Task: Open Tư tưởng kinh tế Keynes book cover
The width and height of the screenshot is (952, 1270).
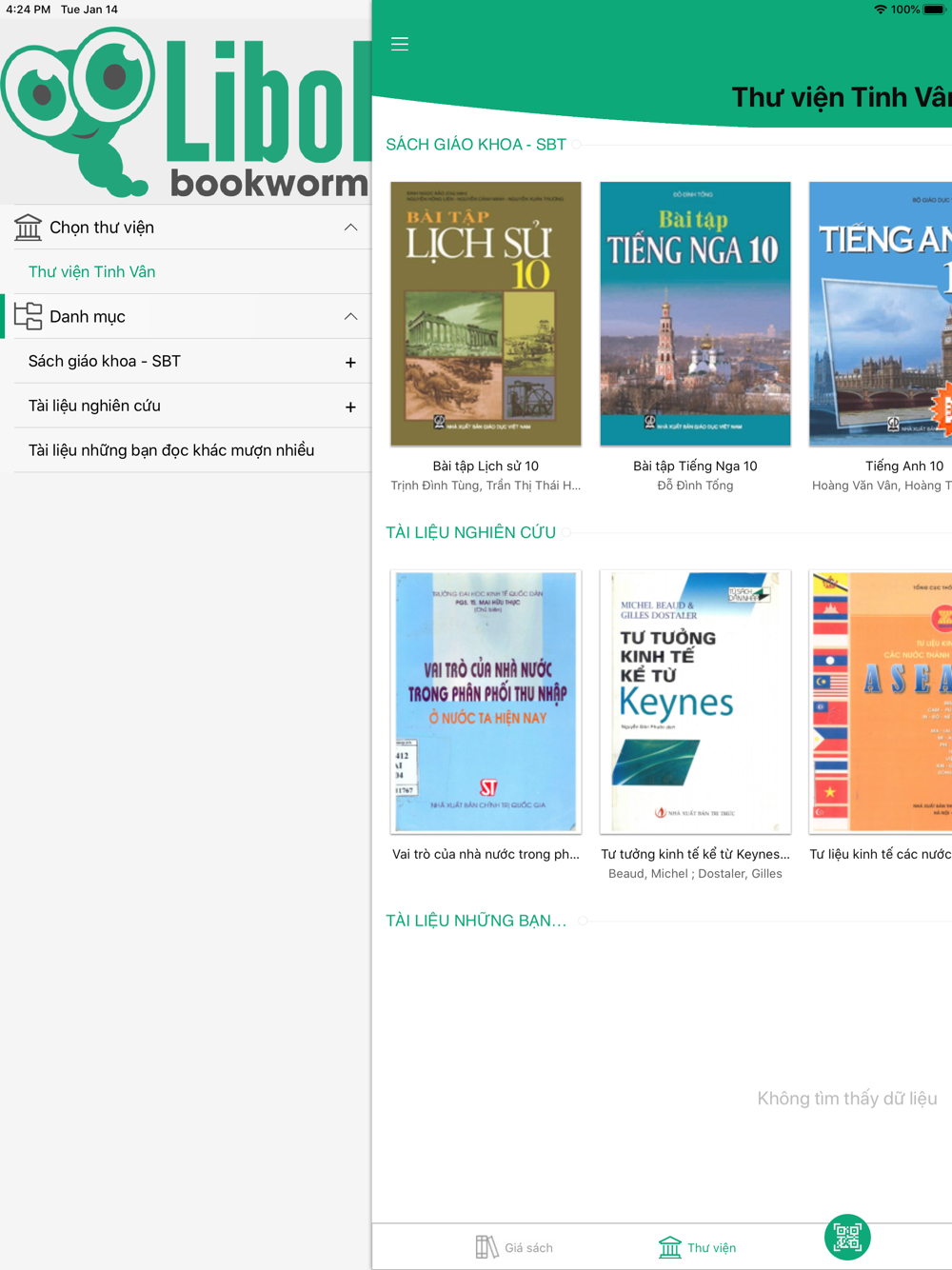Action: [695, 703]
